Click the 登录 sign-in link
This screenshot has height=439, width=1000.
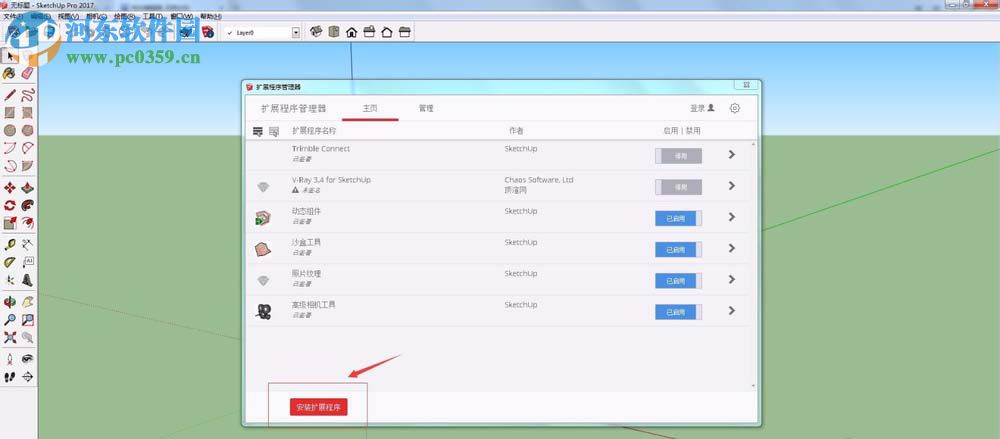702,108
